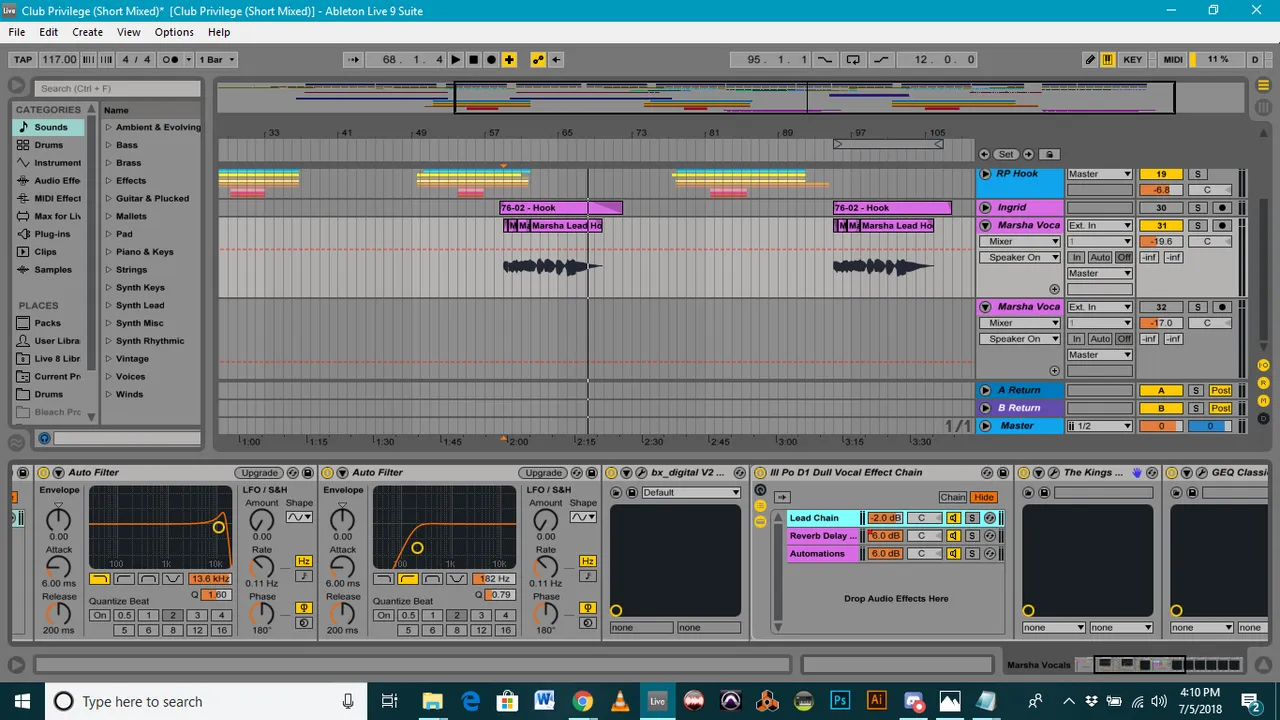Open the quantization 1 Bar dropdown
The image size is (1280, 720).
217,60
